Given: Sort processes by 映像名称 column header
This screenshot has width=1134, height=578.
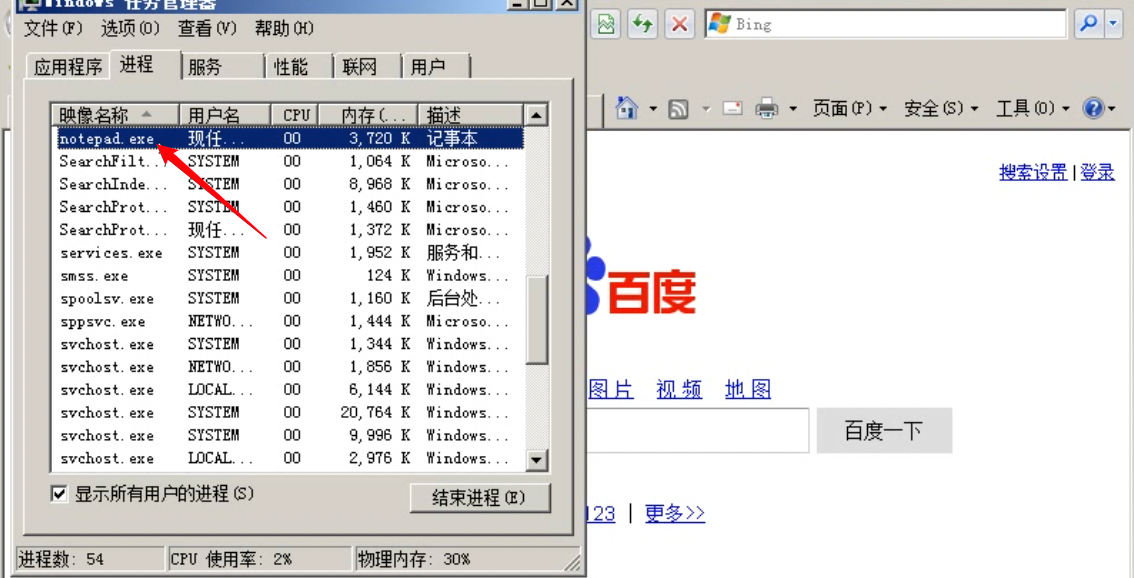Looking at the screenshot, I should (x=115, y=114).
